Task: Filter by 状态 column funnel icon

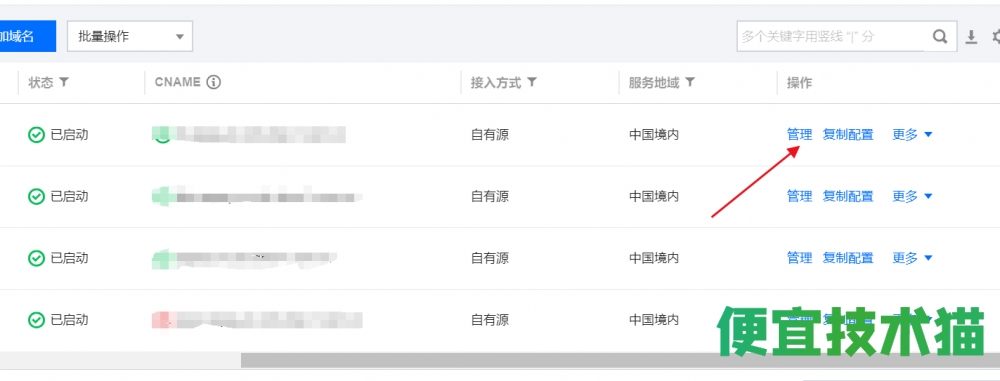Action: 64,82
